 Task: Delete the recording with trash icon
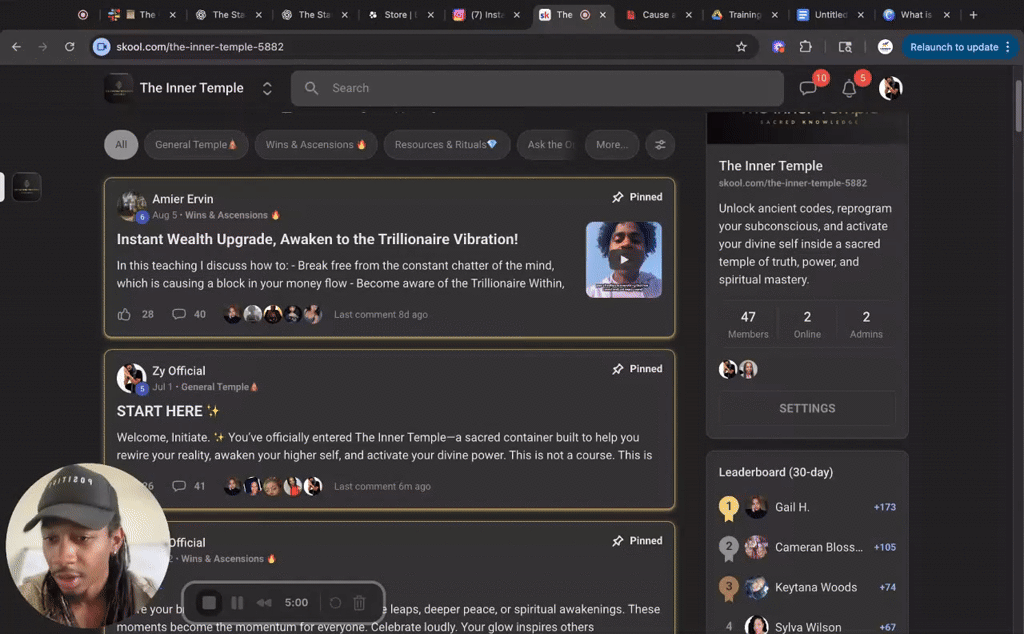[x=359, y=603]
